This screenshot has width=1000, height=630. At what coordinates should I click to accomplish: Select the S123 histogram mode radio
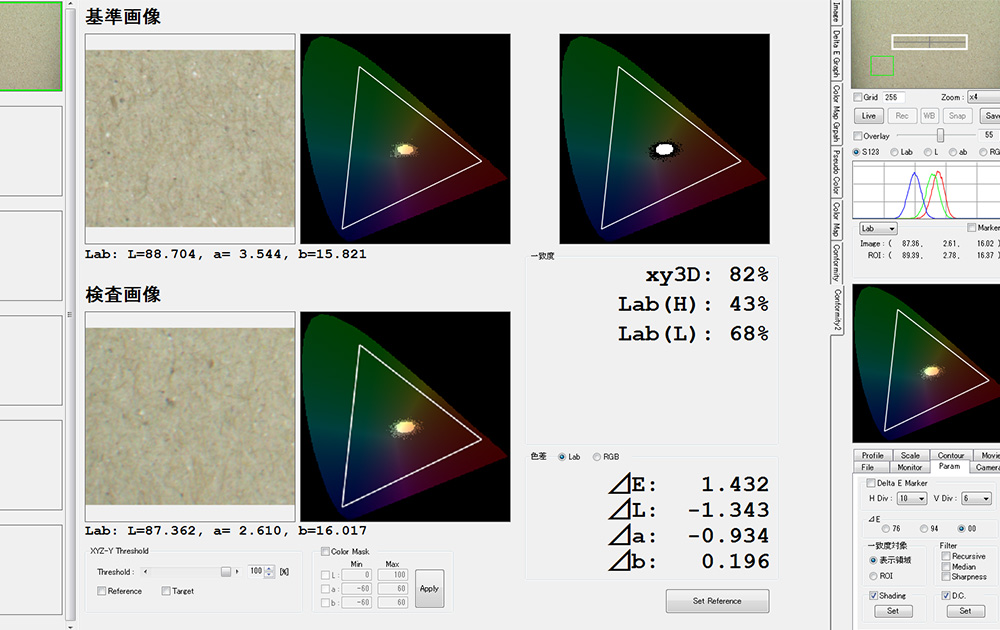coord(857,152)
